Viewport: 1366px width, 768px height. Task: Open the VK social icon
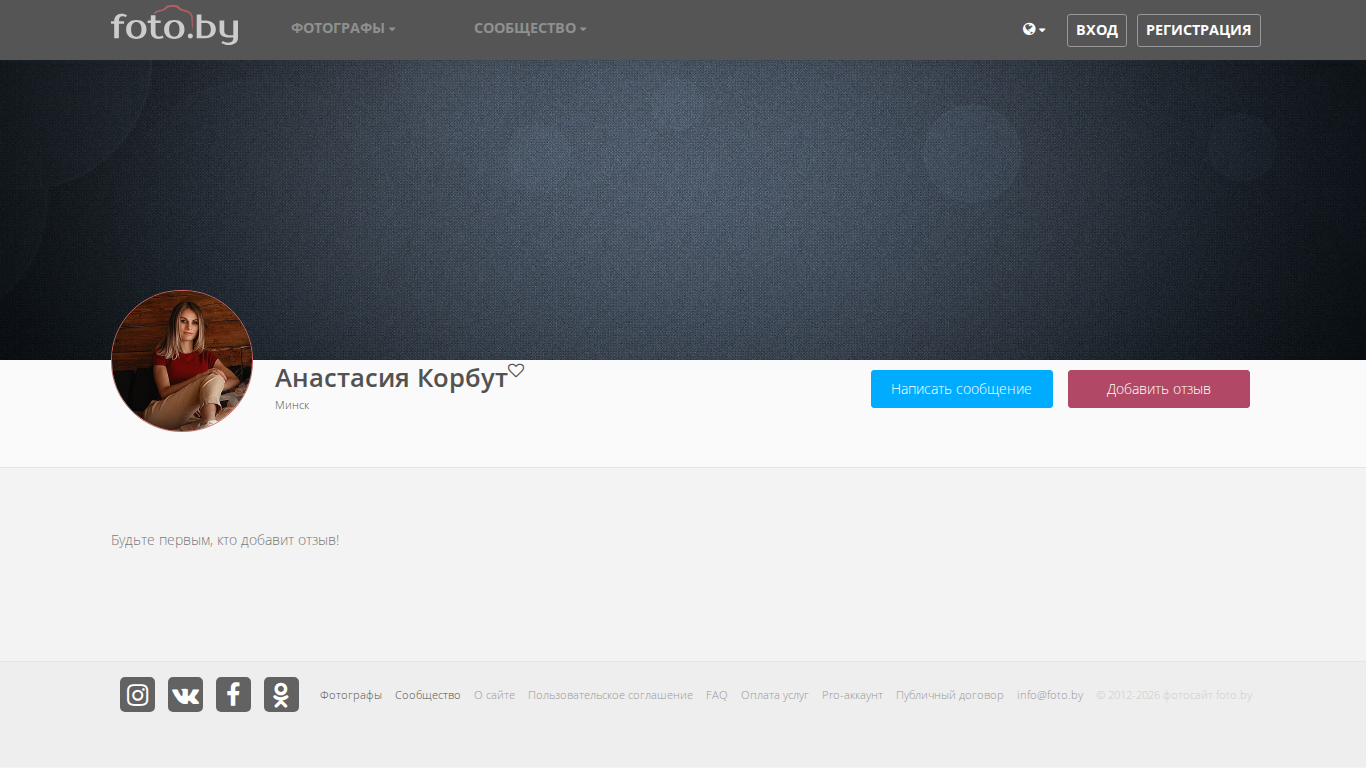185,695
